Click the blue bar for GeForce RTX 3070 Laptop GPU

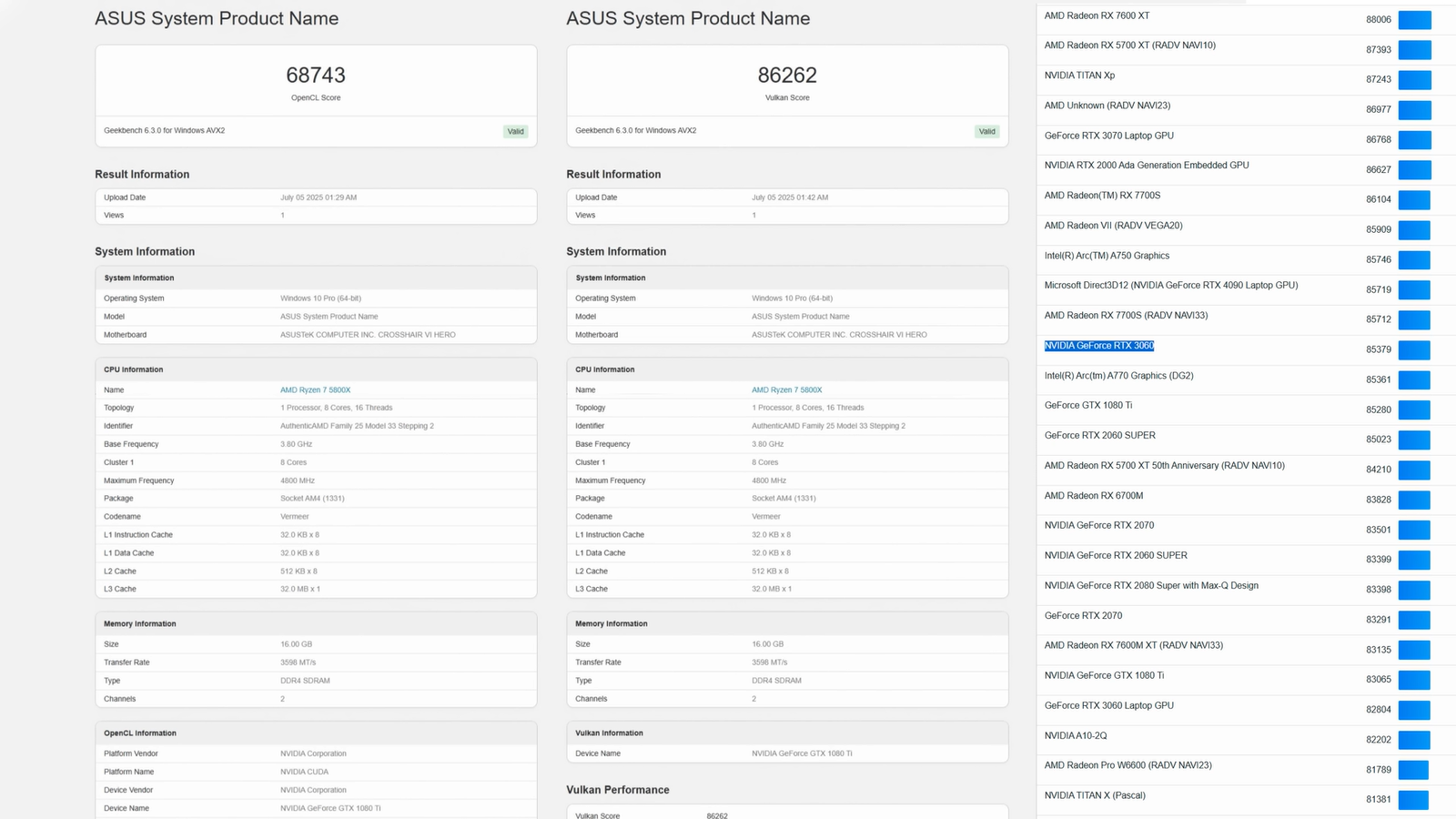click(1414, 140)
